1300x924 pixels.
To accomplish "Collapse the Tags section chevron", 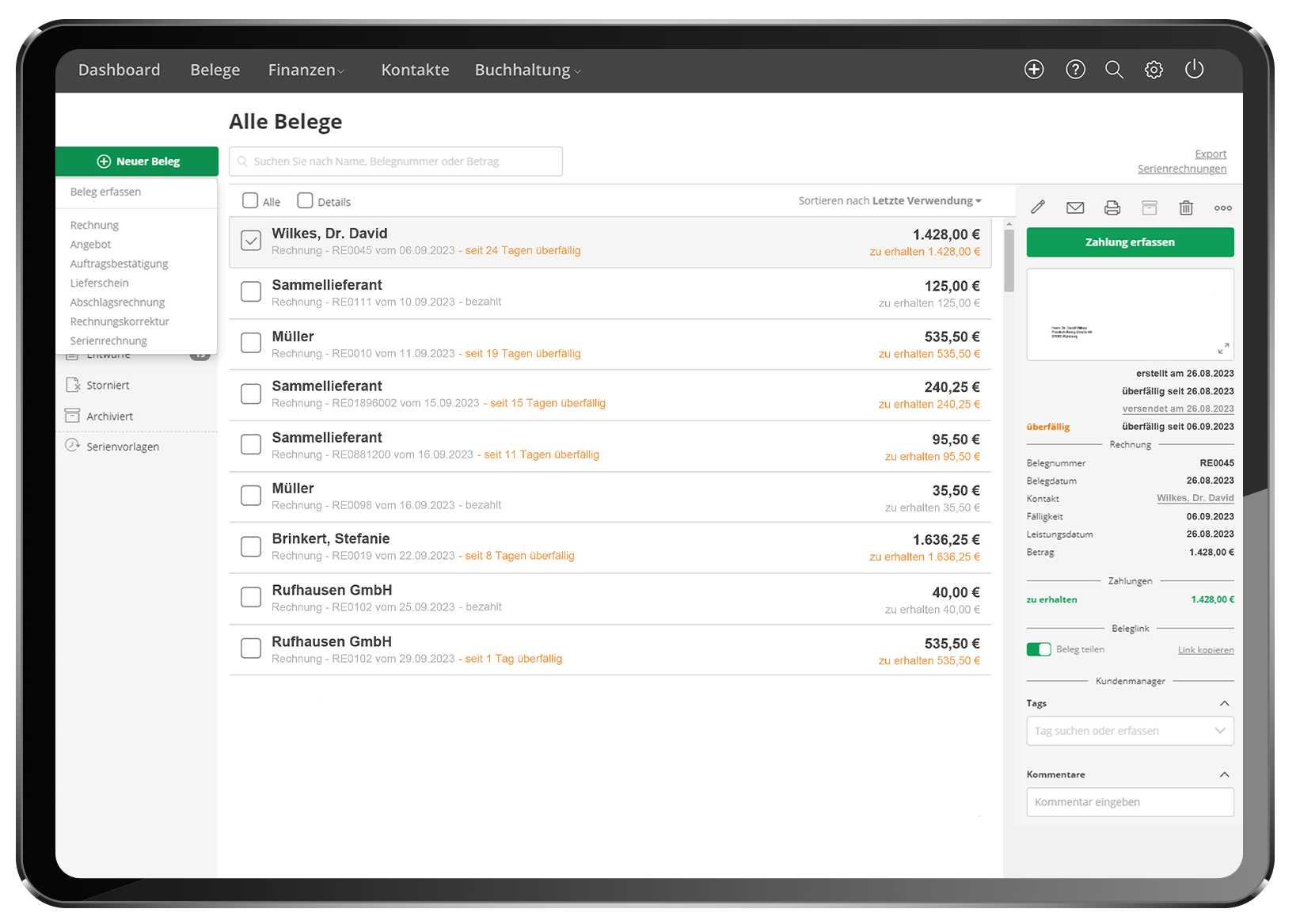I will (x=1224, y=703).
